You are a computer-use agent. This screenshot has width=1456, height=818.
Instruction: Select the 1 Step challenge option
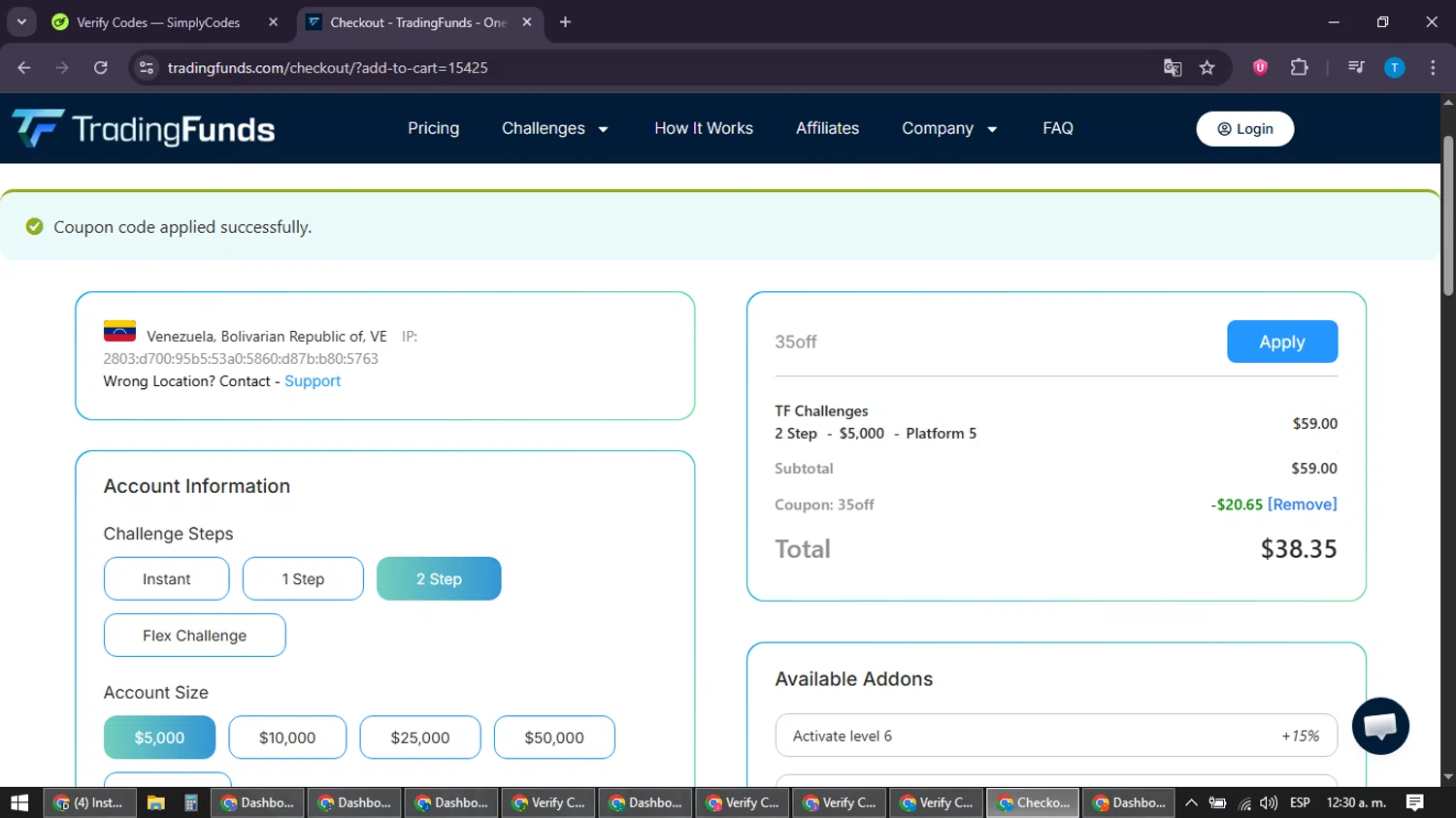[x=303, y=578]
